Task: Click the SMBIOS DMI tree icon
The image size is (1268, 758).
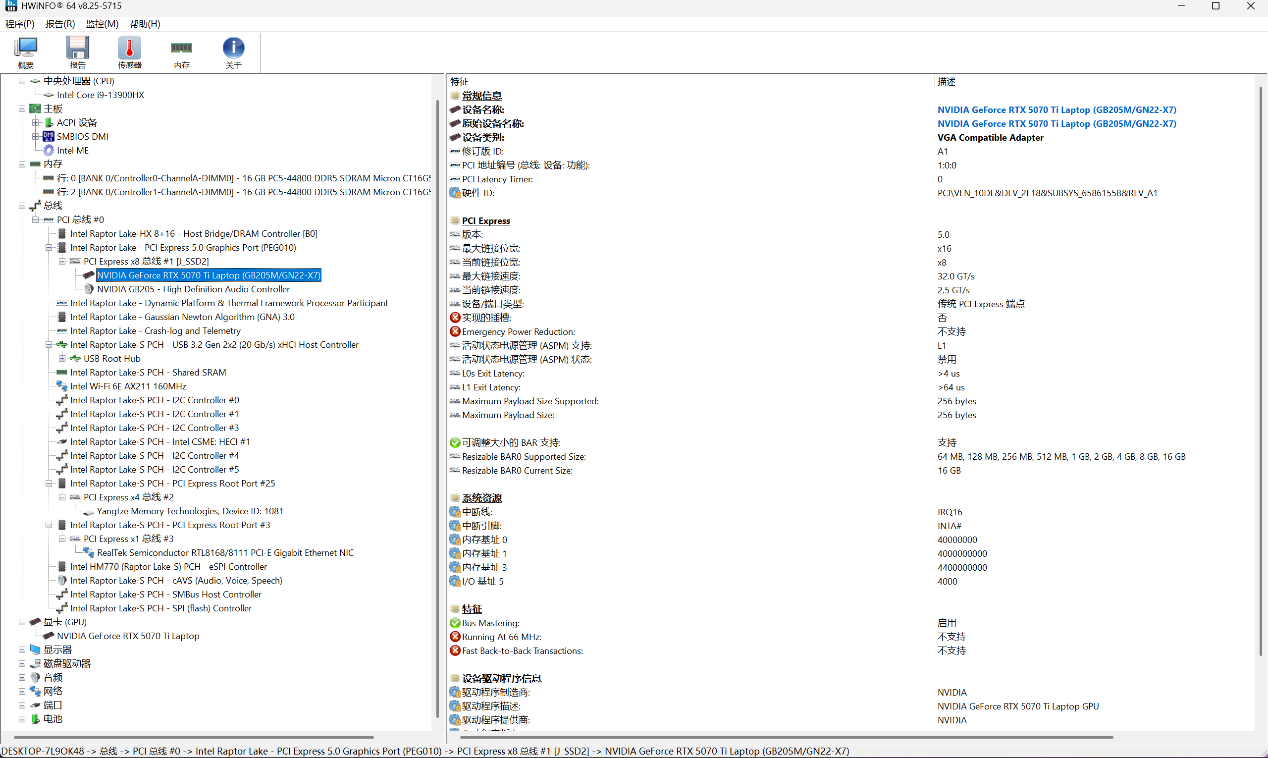Action: (48, 137)
